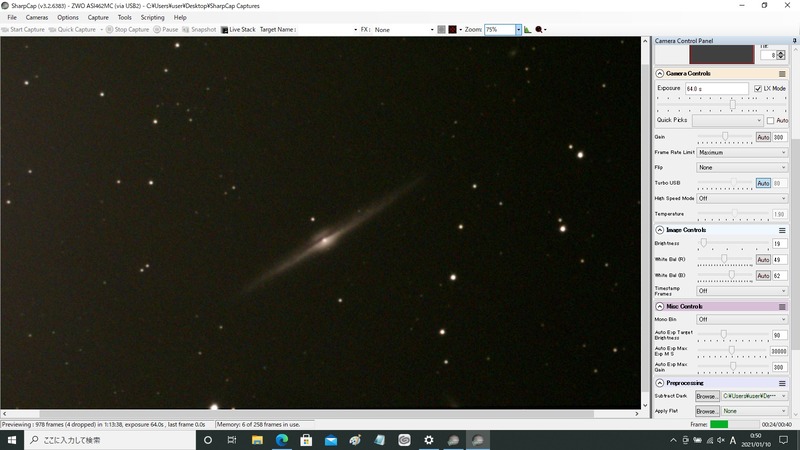Click the dark red reticule overlay icon
800x450 pixels.
(452, 30)
